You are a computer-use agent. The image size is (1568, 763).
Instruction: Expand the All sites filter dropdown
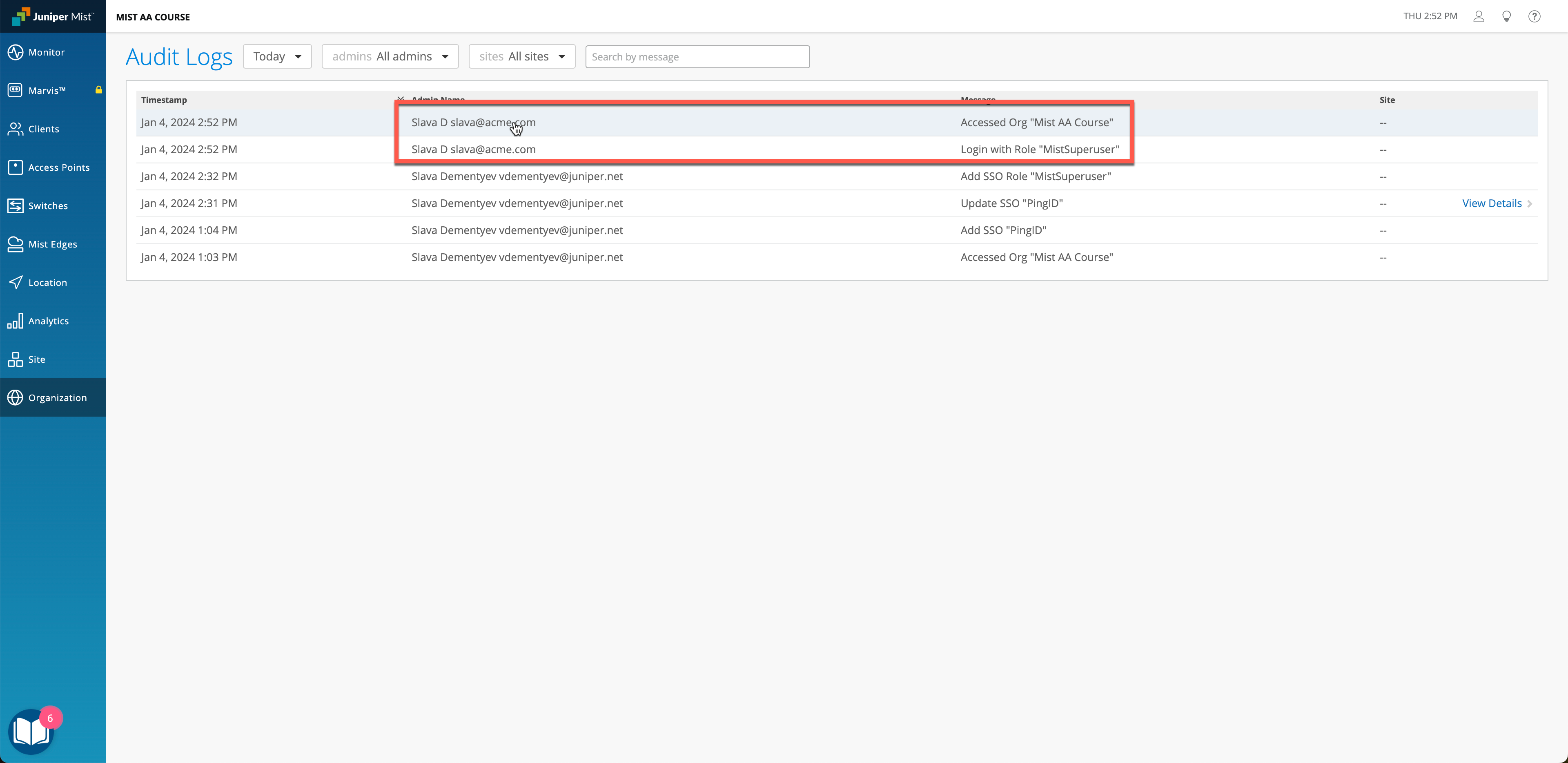click(522, 57)
